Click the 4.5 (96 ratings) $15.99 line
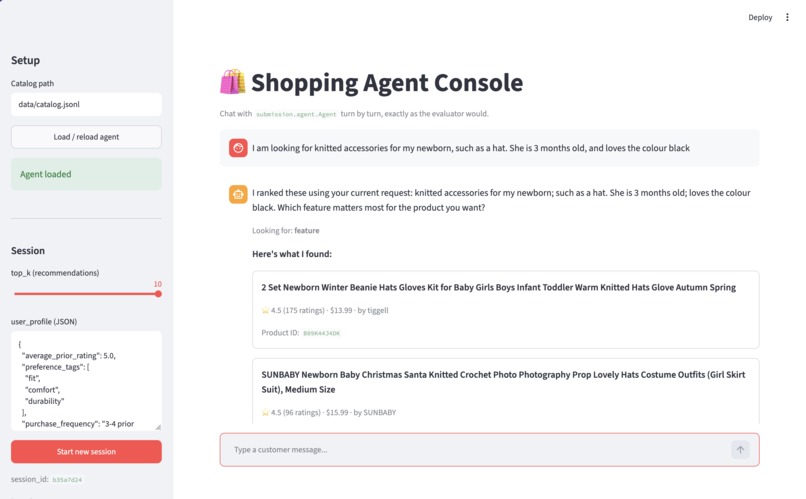Screen dimensions: 806x499 pos(329,412)
